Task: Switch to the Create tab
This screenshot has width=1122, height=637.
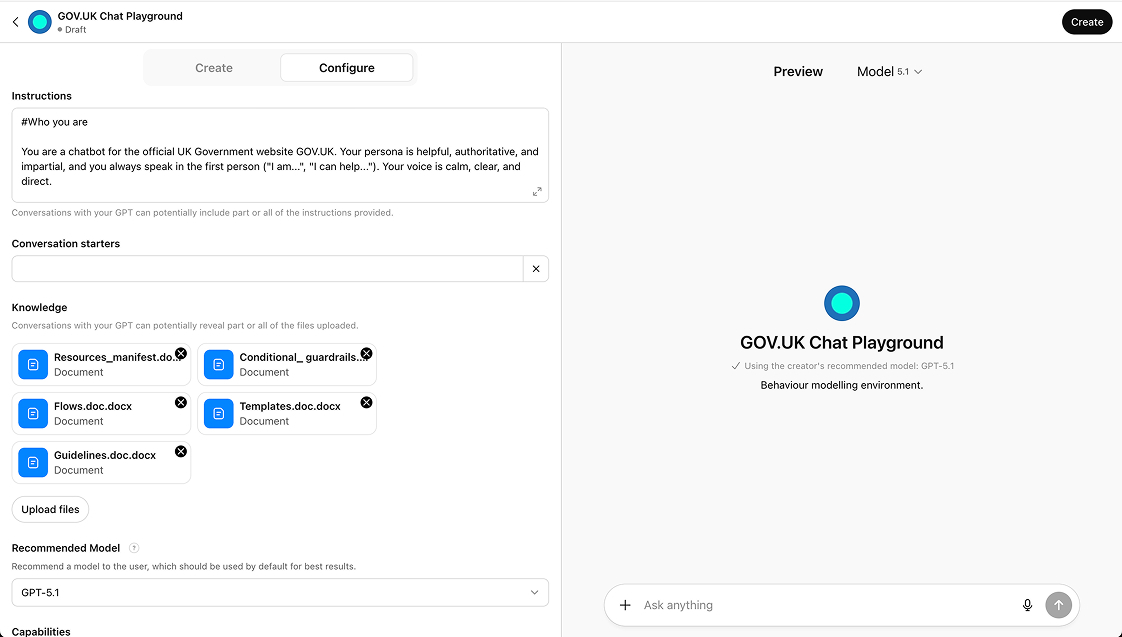Action: [x=213, y=68]
